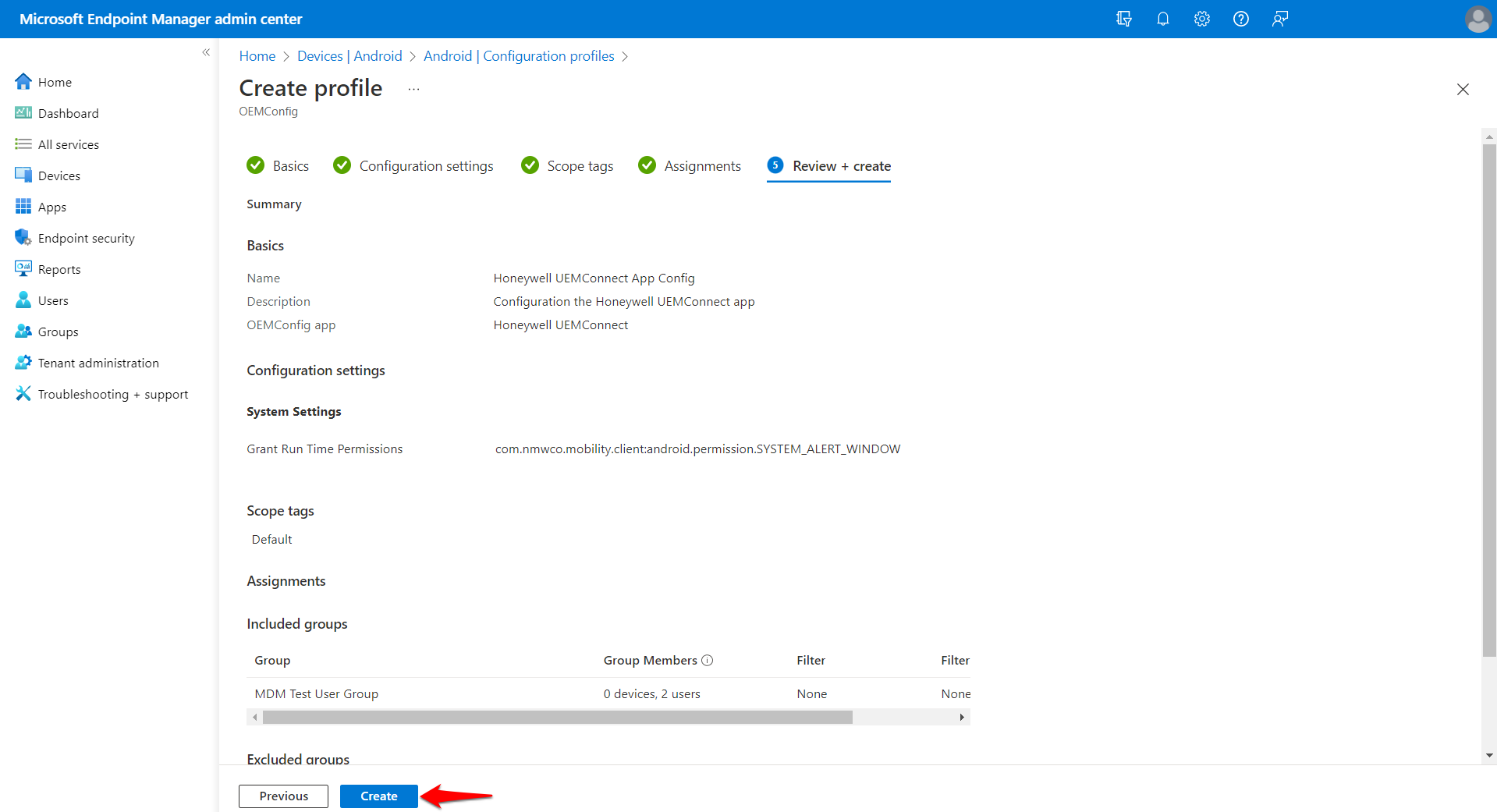1497x812 pixels.
Task: Open Apps in the sidebar
Action: (51, 207)
